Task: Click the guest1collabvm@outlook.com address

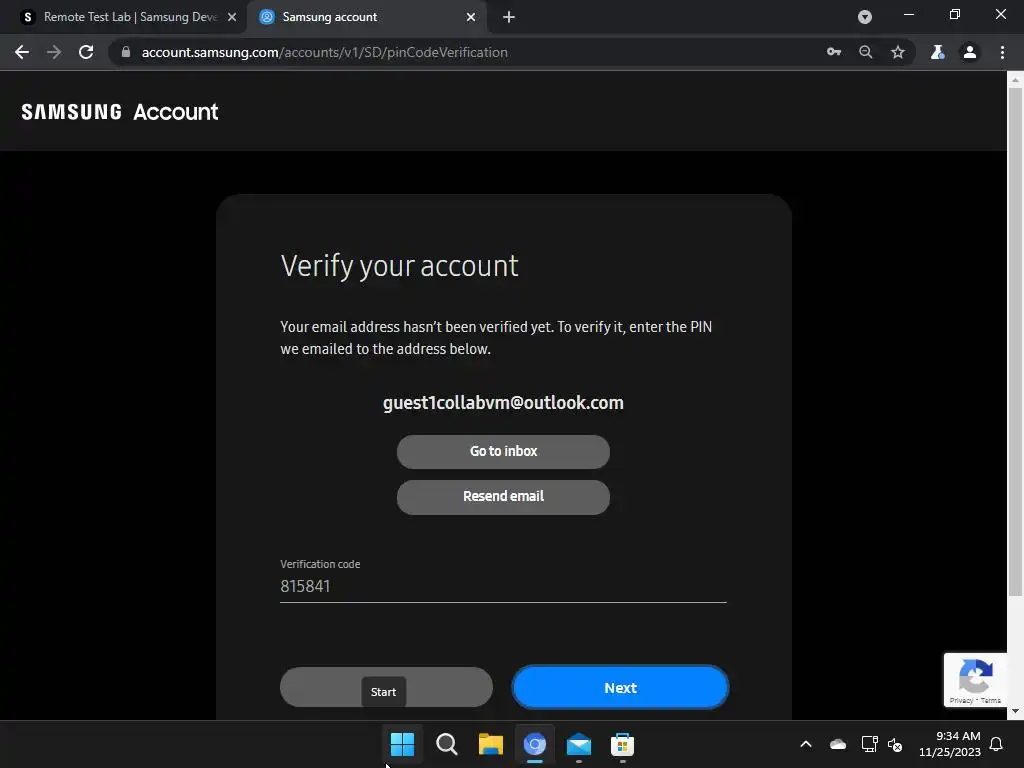Action: [503, 402]
